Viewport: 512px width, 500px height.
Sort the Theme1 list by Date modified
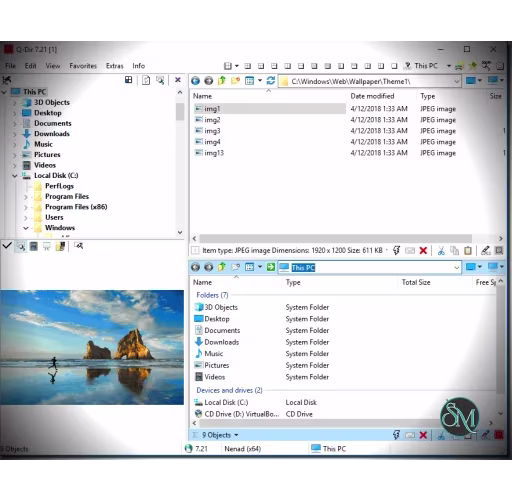[x=372, y=96]
